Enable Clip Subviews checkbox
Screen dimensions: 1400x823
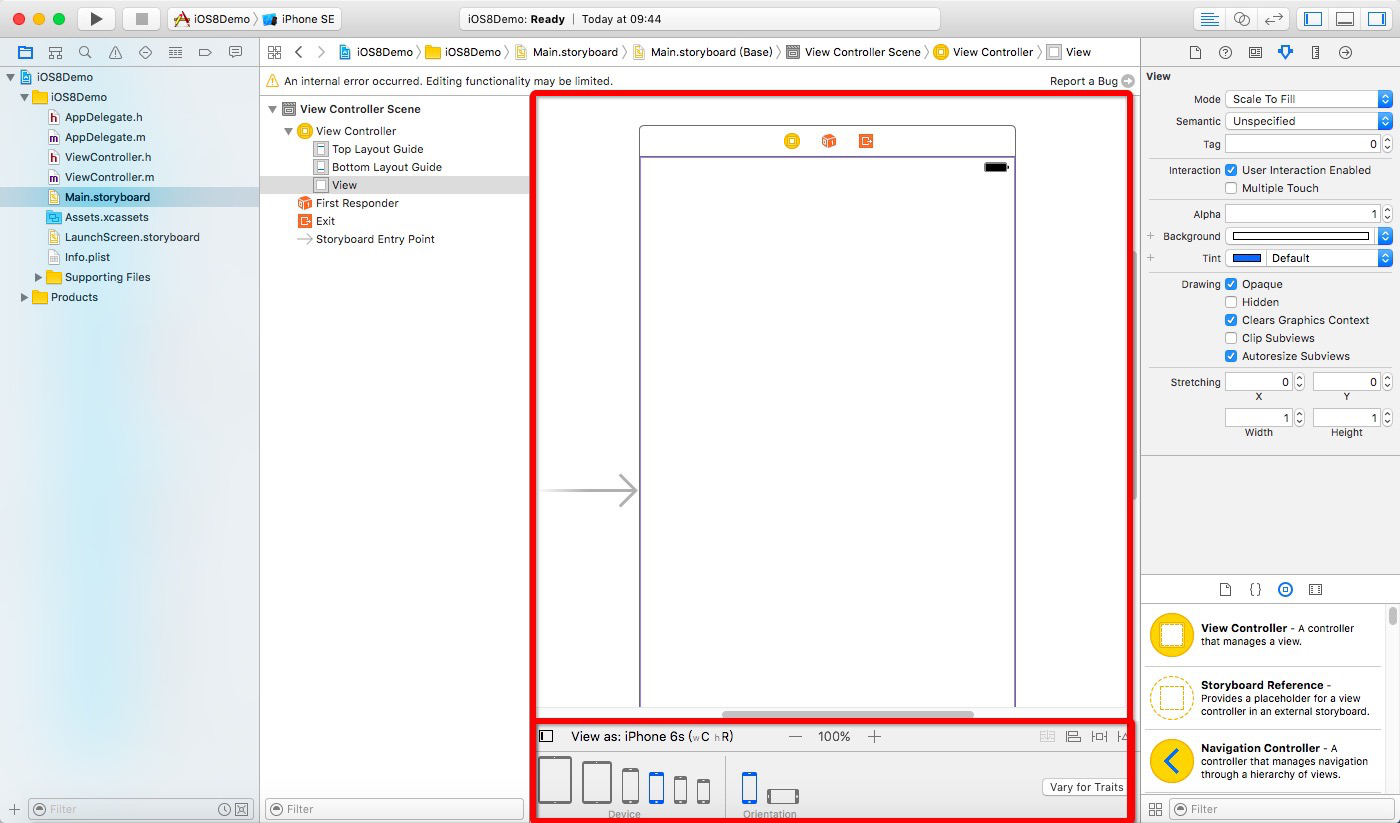pyautogui.click(x=1231, y=338)
